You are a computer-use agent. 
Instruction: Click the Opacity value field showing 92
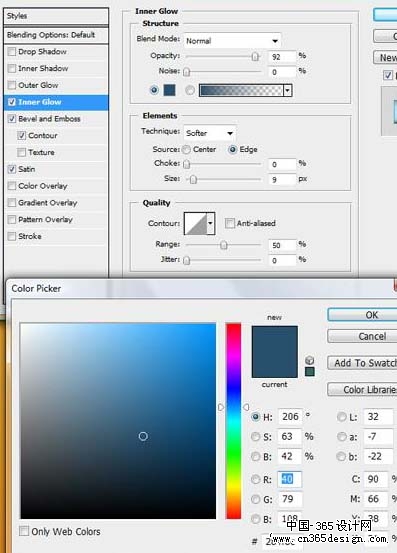click(282, 56)
